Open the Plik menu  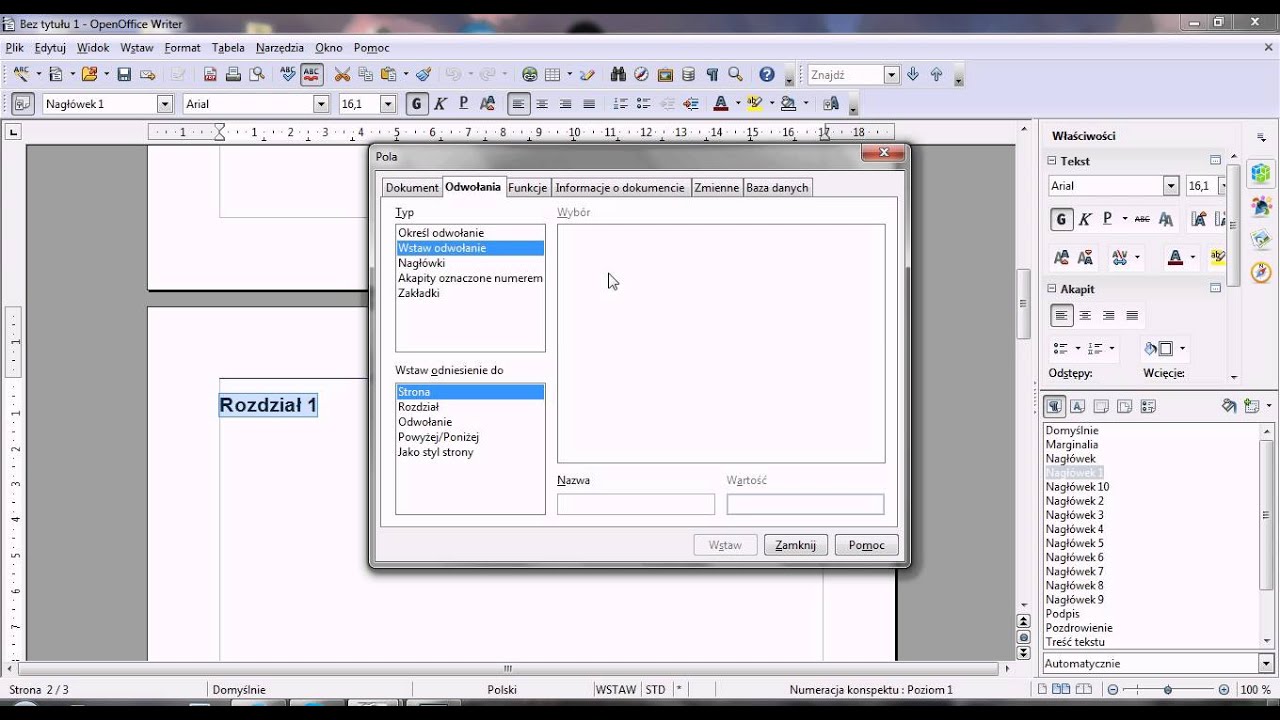coord(14,47)
